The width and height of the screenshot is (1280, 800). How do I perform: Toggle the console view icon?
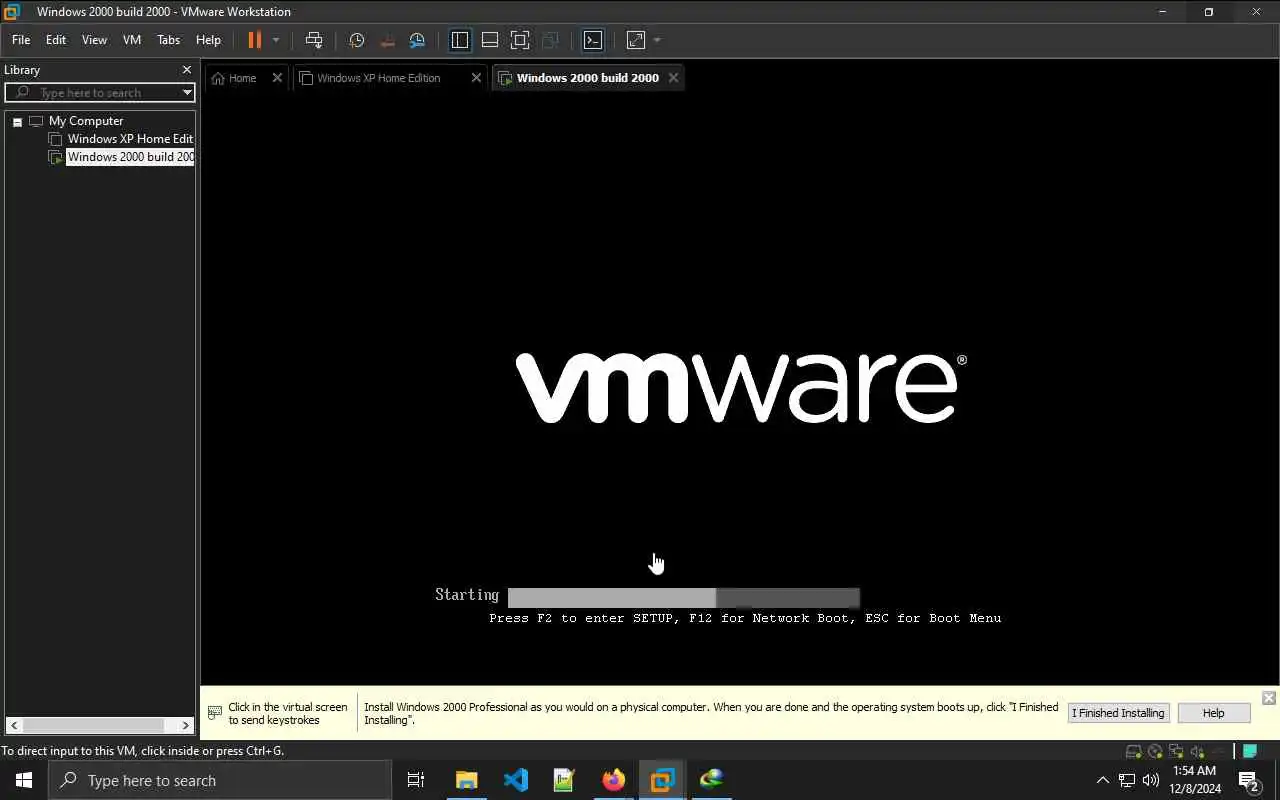pos(593,40)
